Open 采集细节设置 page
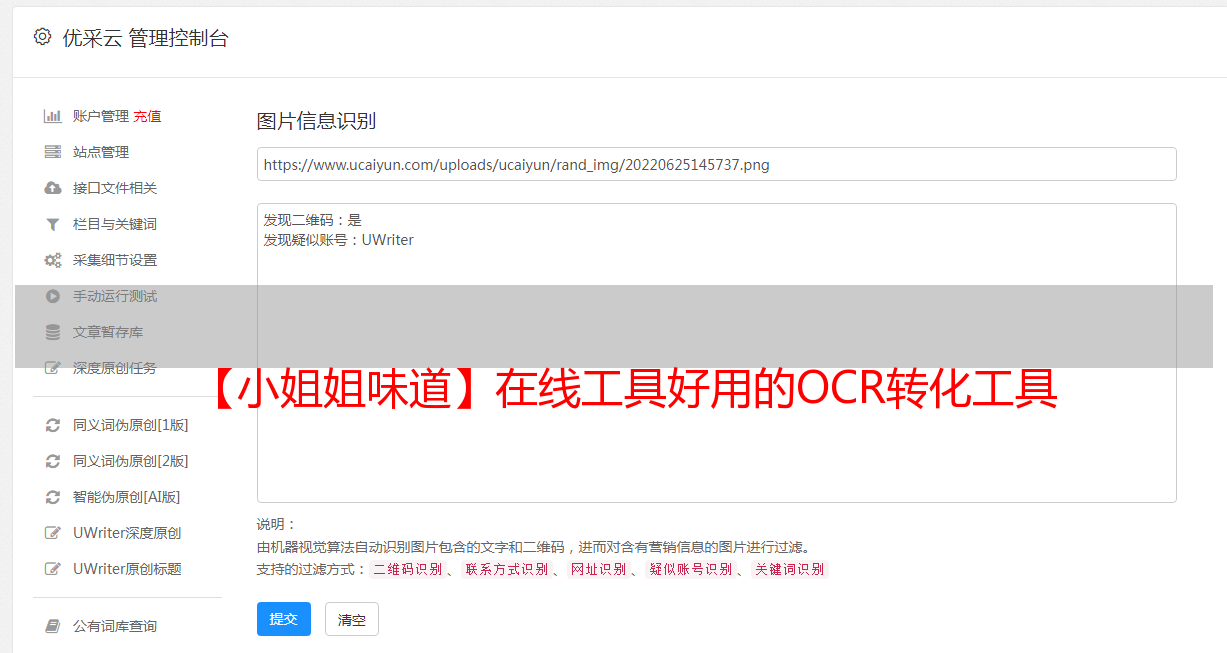The image size is (1227, 653). point(115,260)
